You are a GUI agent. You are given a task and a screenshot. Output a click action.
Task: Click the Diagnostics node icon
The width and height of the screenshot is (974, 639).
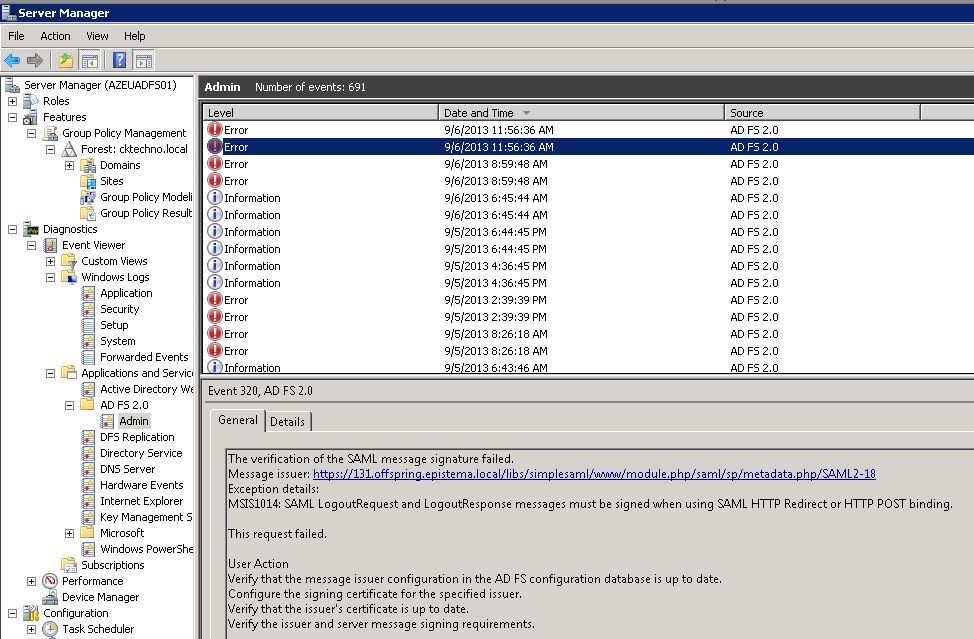click(30, 229)
